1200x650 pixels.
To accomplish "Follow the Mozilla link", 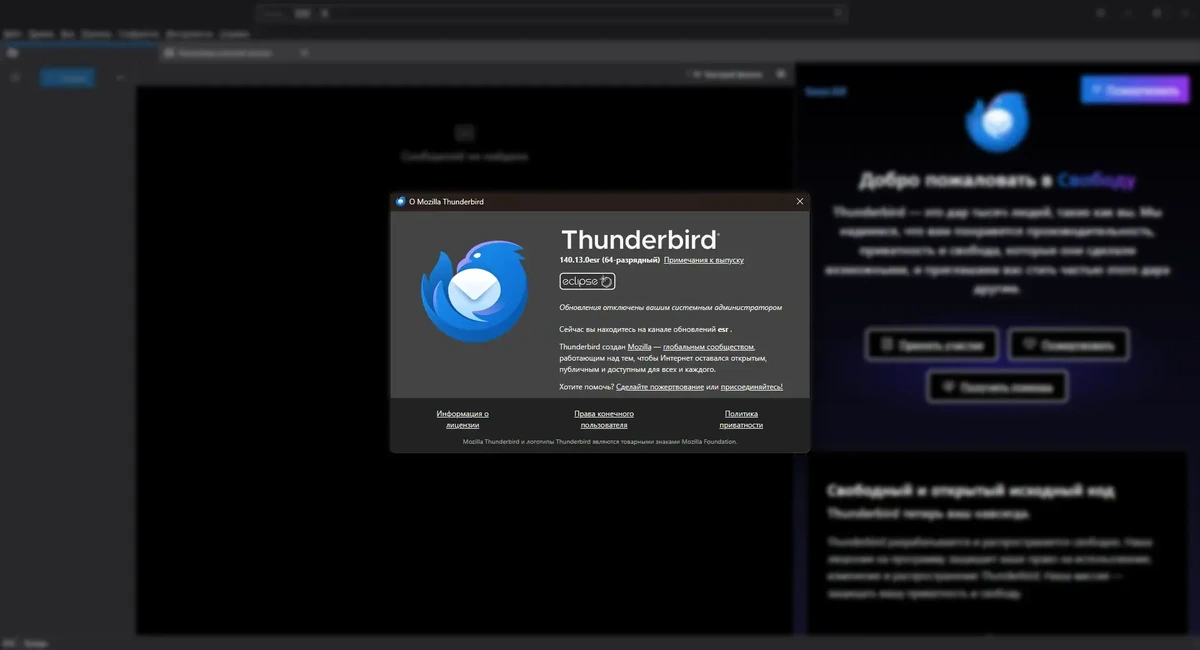I will point(639,346).
